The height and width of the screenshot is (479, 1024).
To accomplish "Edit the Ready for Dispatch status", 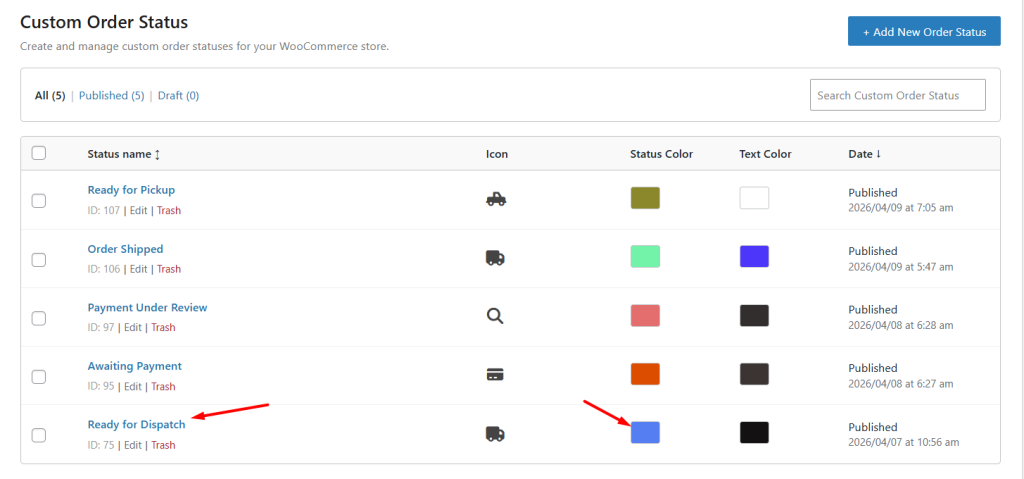I will (133, 445).
